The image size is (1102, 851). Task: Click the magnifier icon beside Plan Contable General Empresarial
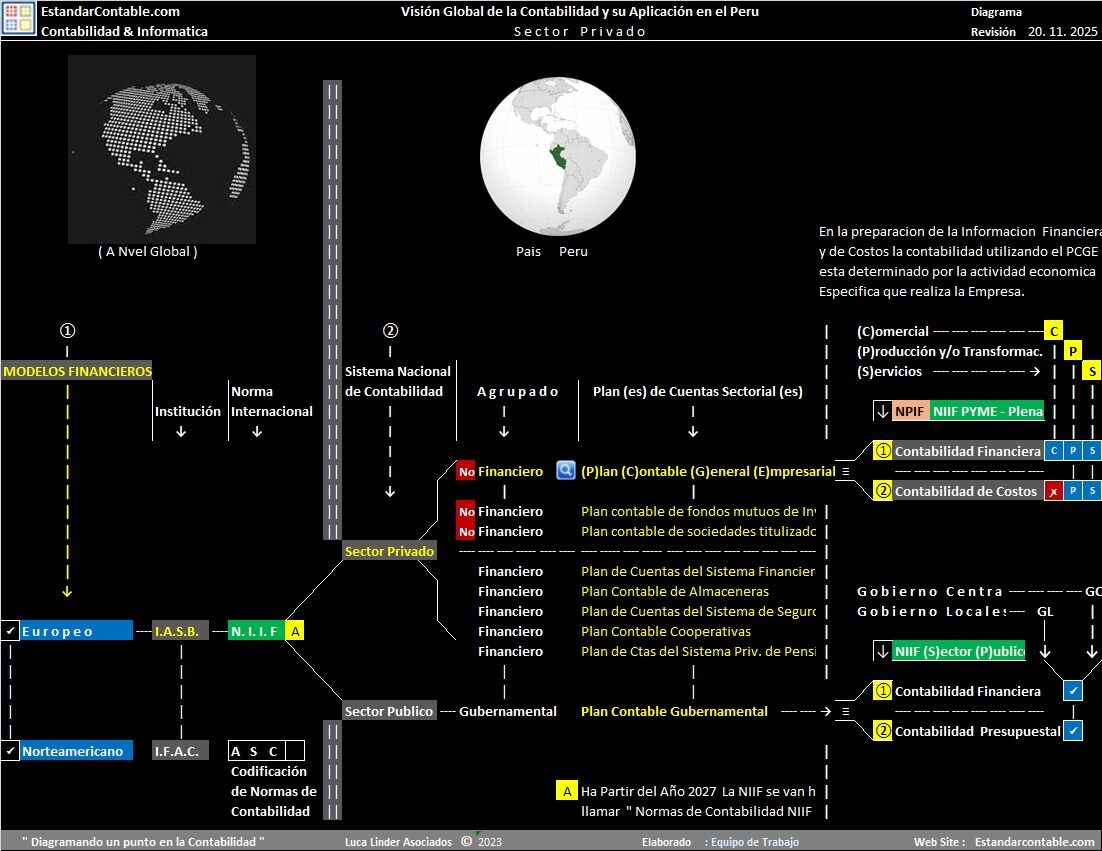(565, 471)
